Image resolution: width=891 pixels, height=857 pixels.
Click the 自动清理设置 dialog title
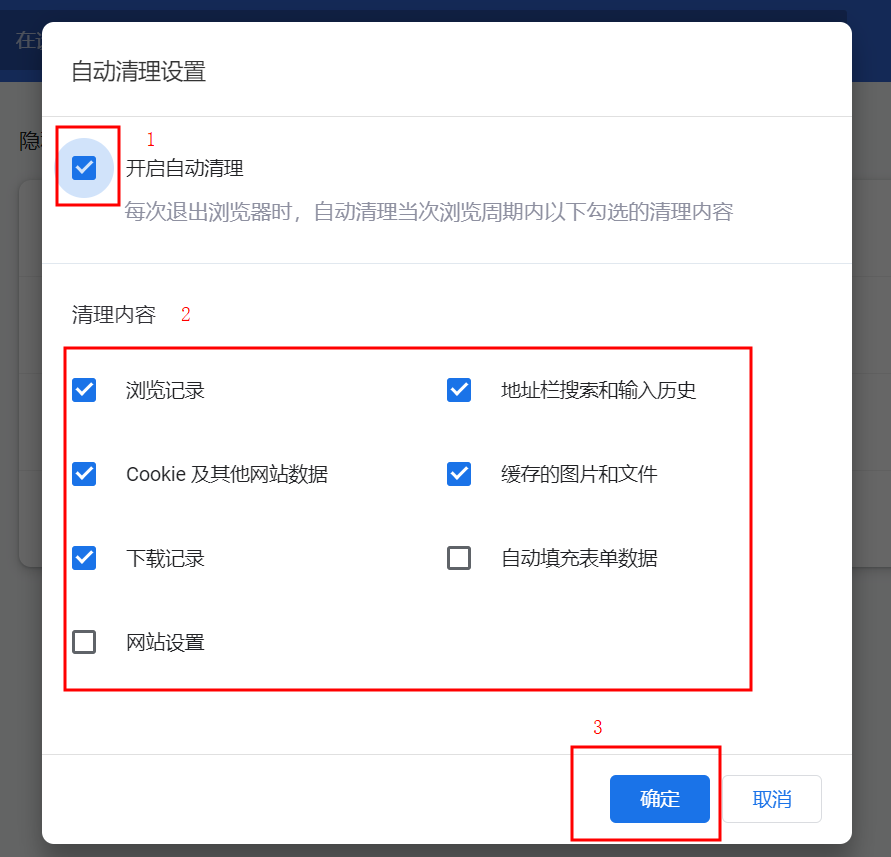pyautogui.click(x=138, y=72)
